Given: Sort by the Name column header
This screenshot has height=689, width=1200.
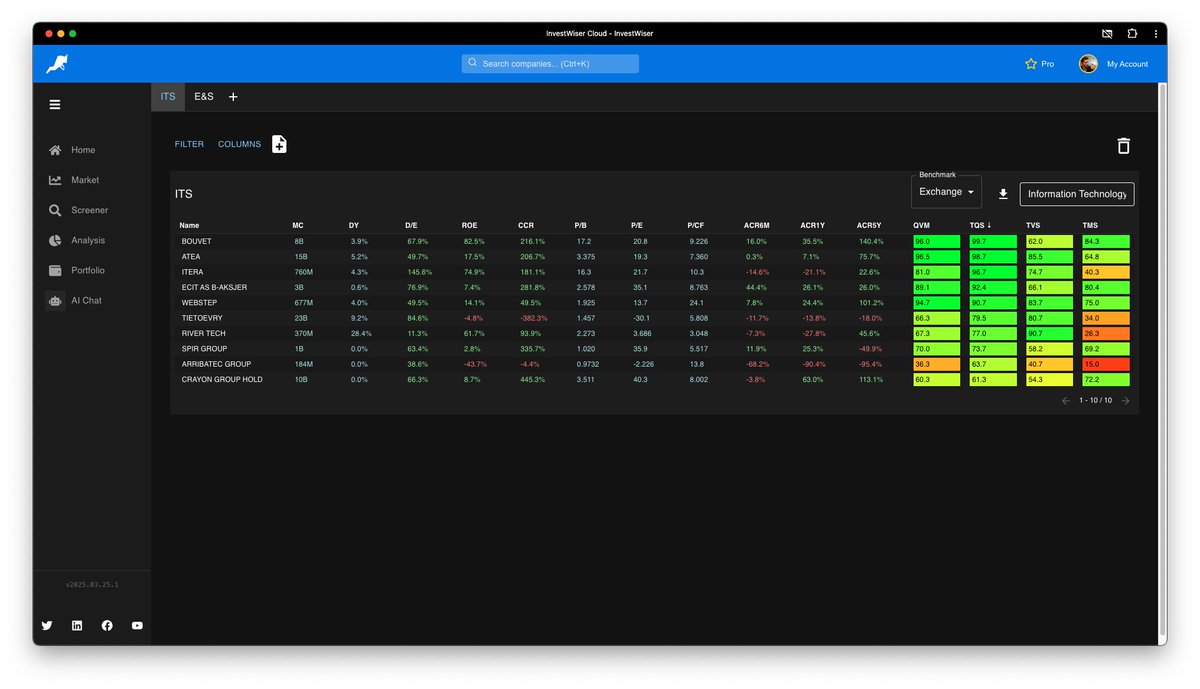Looking at the screenshot, I should (189, 225).
